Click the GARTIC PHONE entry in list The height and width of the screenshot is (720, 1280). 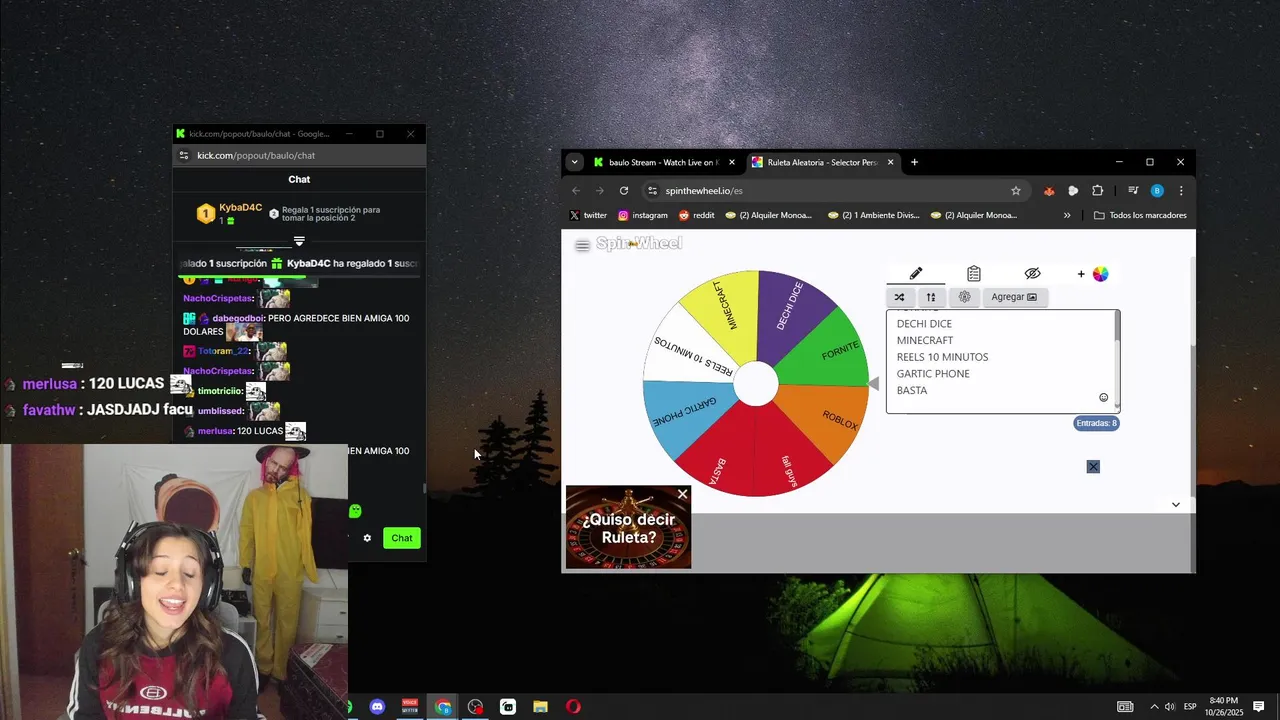[933, 374]
